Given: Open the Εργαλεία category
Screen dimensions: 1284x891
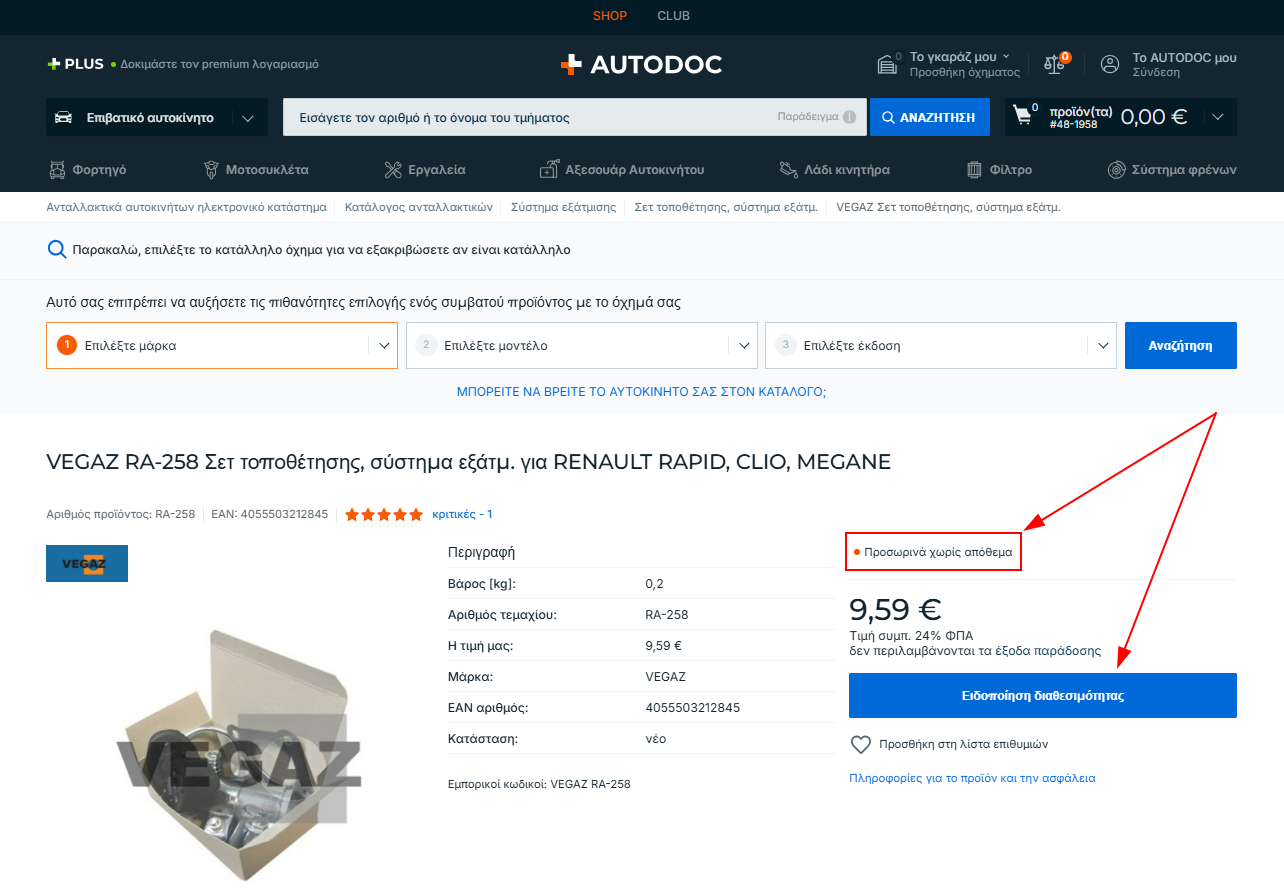Looking at the screenshot, I should point(437,170).
